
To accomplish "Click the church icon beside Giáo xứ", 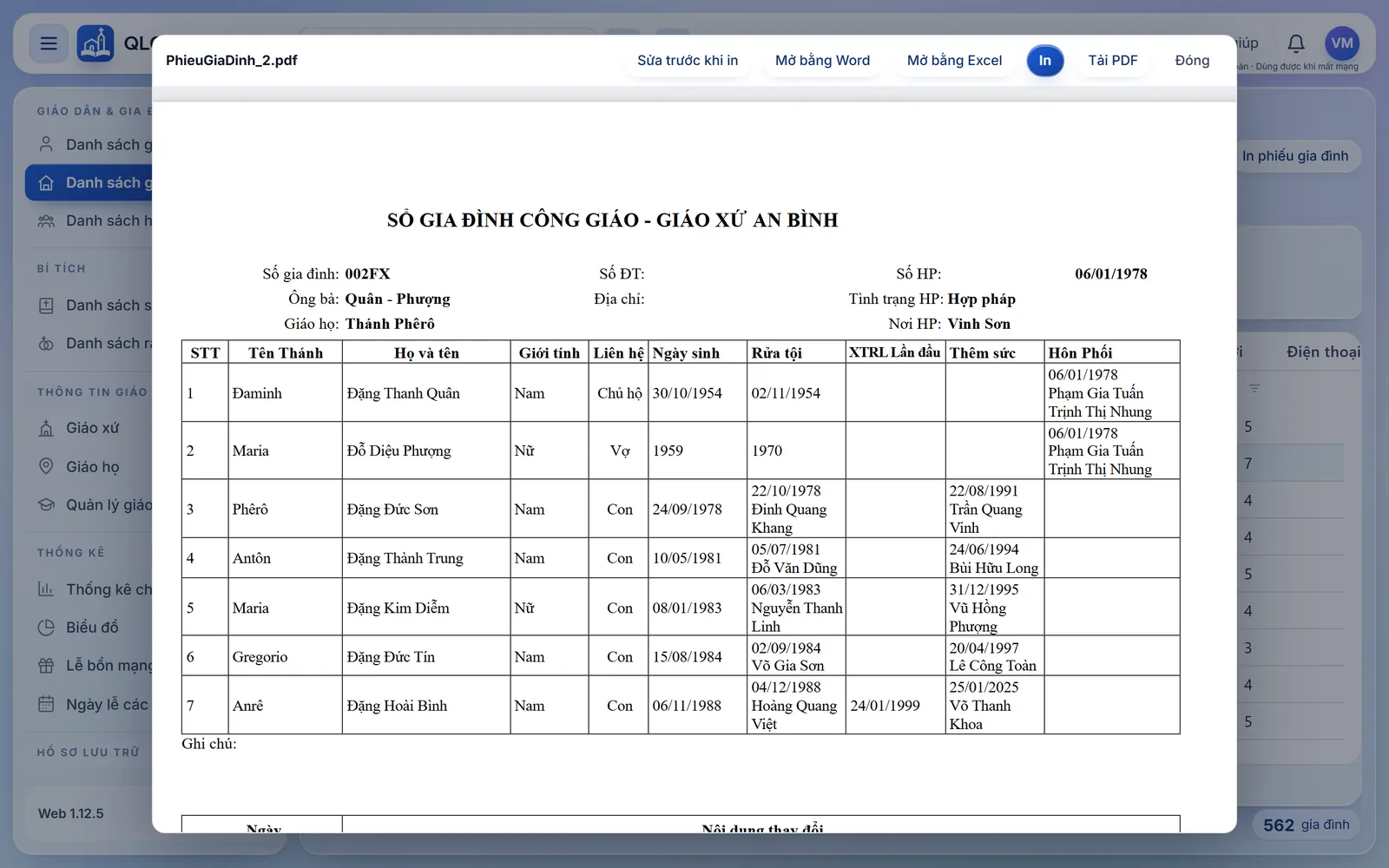I will tap(46, 428).
